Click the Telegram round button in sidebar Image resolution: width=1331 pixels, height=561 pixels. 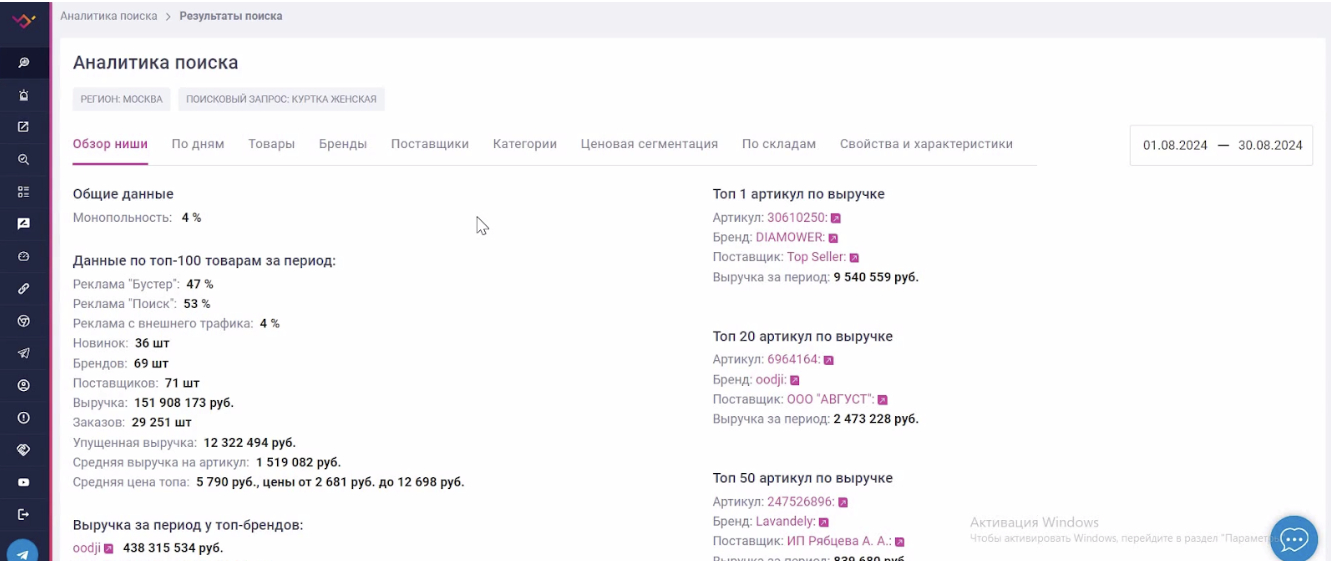pyautogui.click(x=22, y=552)
